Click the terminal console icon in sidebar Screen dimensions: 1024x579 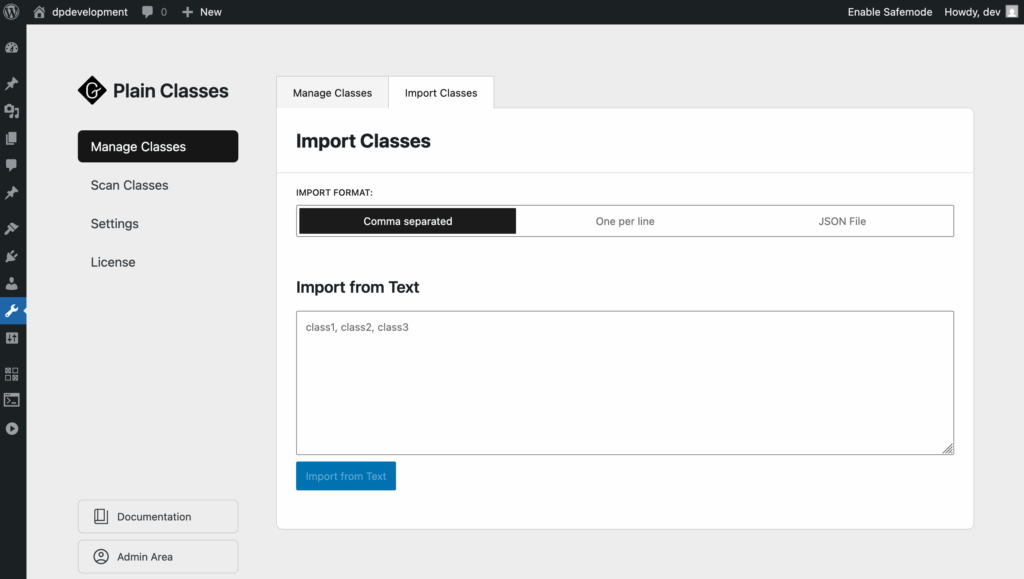click(12, 400)
